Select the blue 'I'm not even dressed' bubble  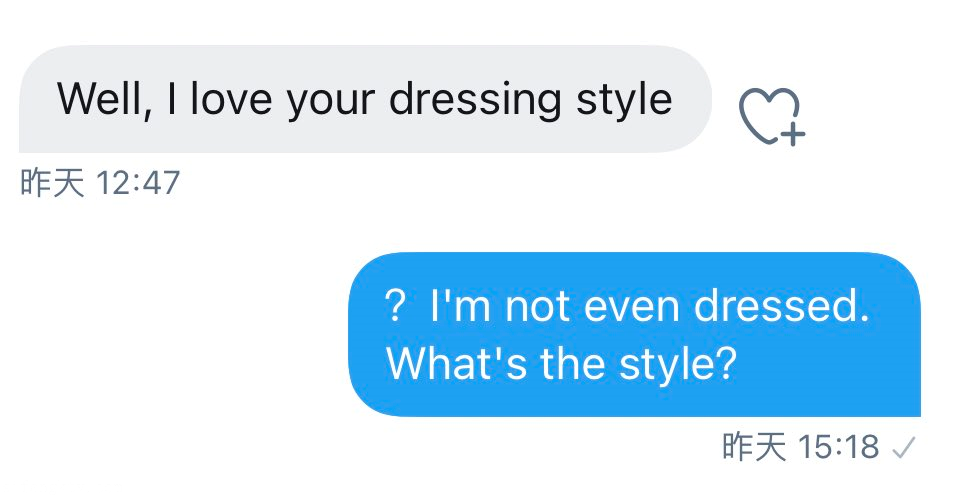pos(634,334)
